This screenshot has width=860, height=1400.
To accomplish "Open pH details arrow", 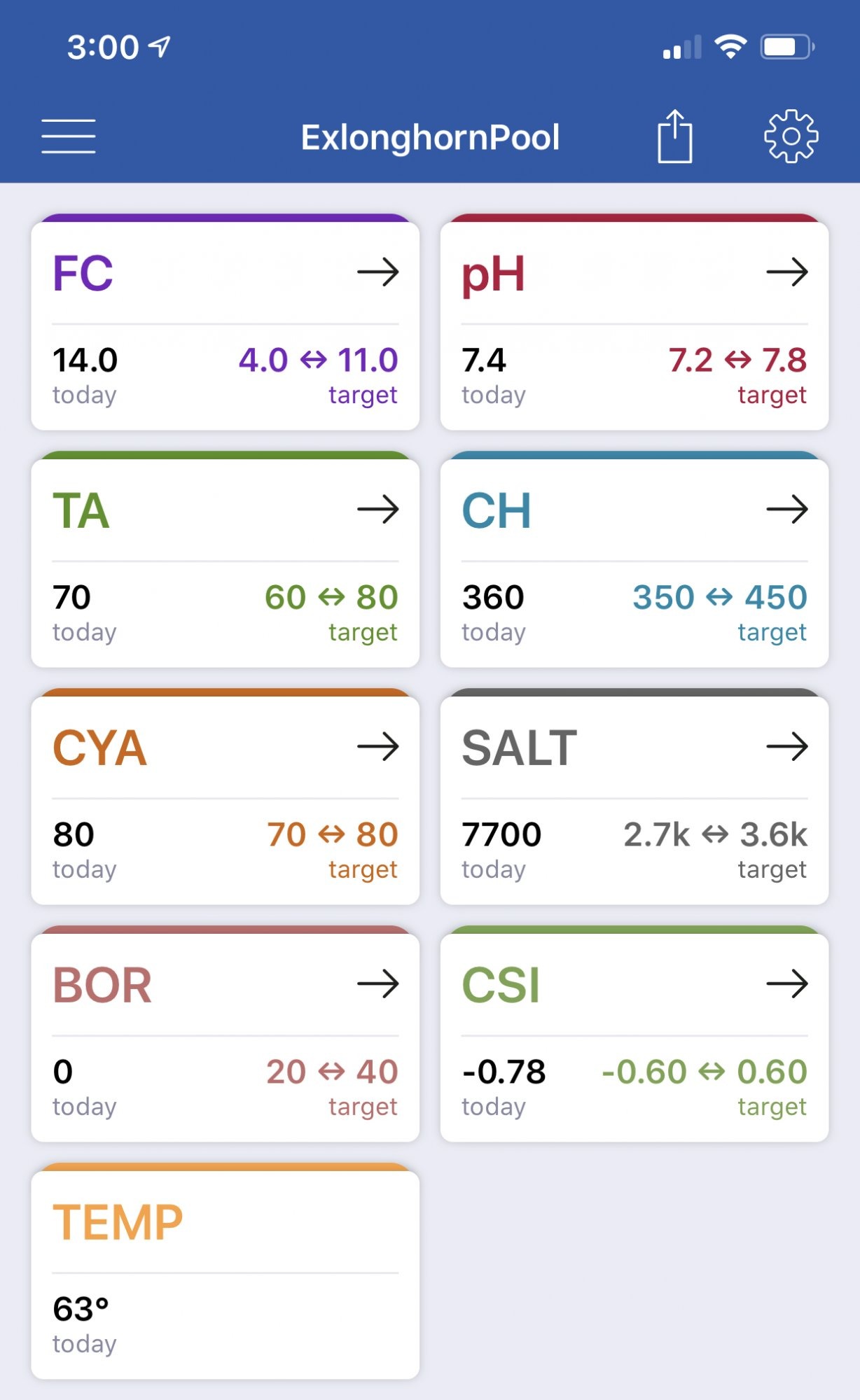I will click(787, 272).
